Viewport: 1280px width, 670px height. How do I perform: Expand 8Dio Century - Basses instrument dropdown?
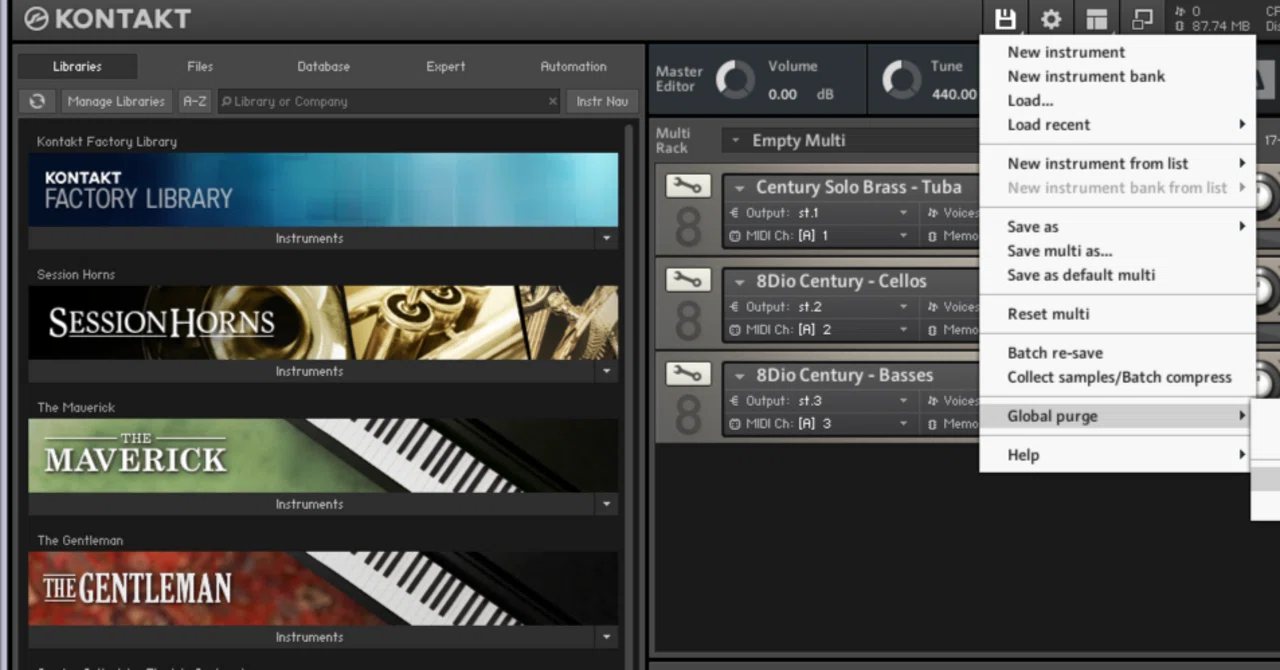740,376
